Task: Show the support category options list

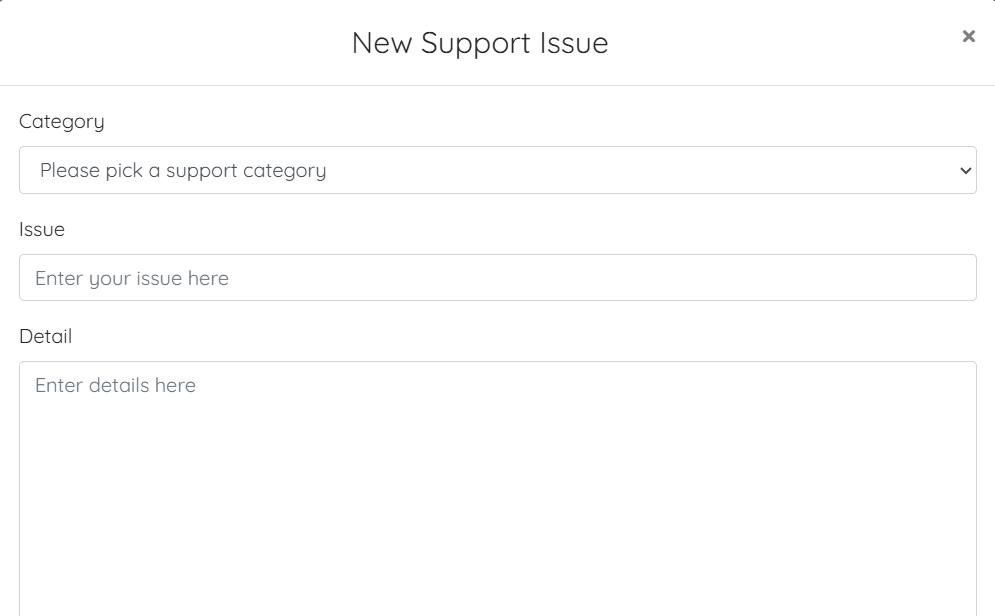Action: (x=497, y=170)
